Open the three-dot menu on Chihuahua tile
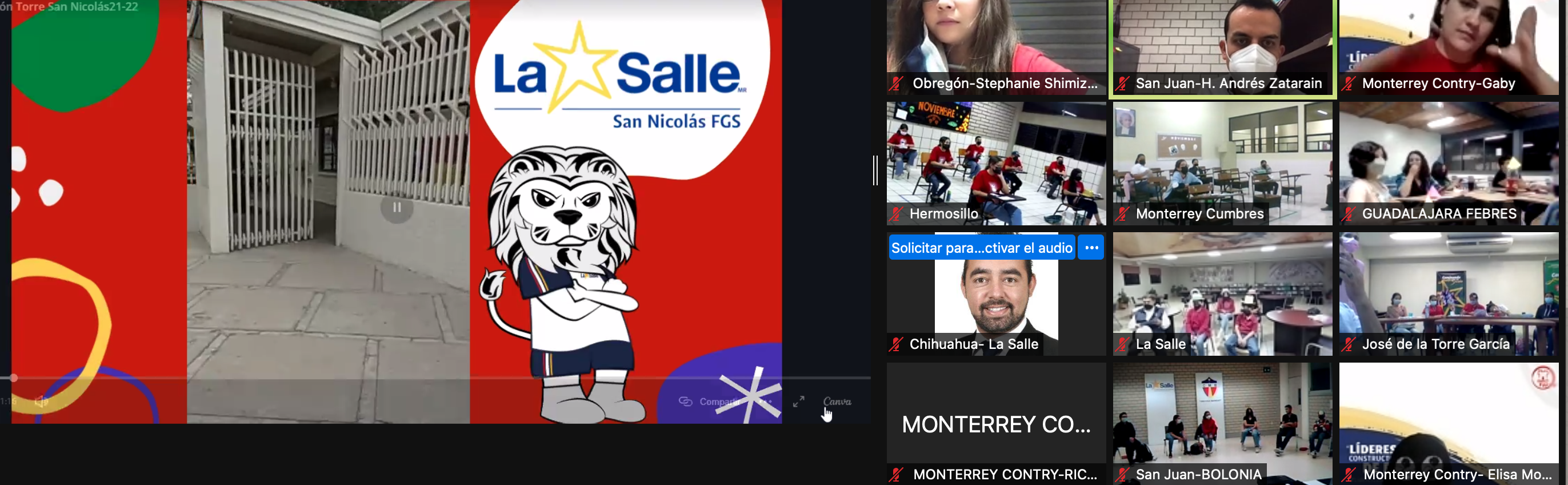 pyautogui.click(x=1091, y=248)
